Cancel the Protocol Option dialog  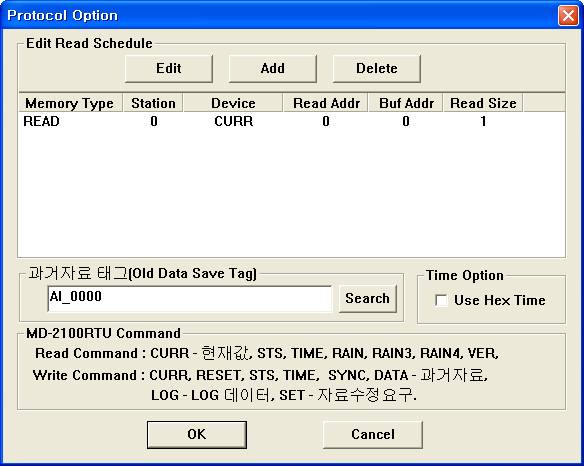pos(373,434)
